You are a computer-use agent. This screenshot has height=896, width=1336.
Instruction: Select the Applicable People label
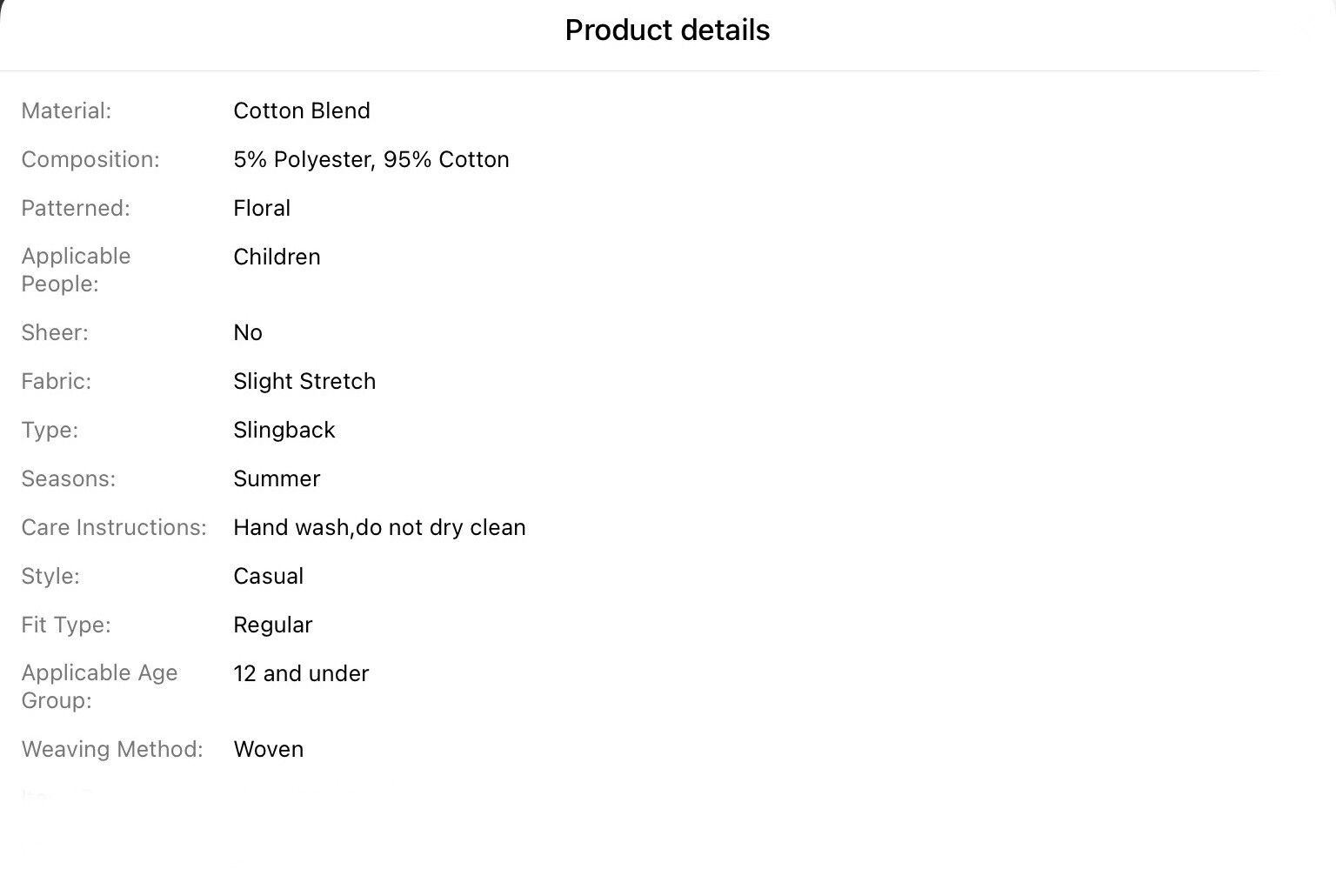(76, 270)
